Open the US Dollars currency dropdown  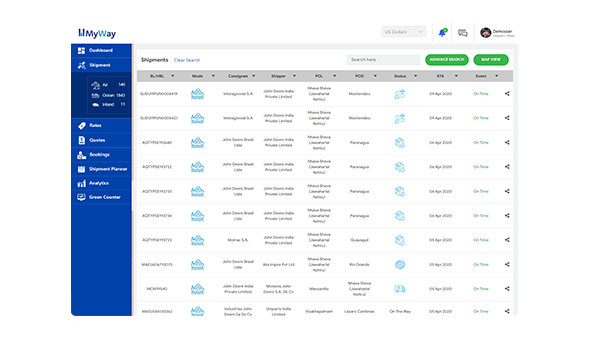(x=404, y=32)
